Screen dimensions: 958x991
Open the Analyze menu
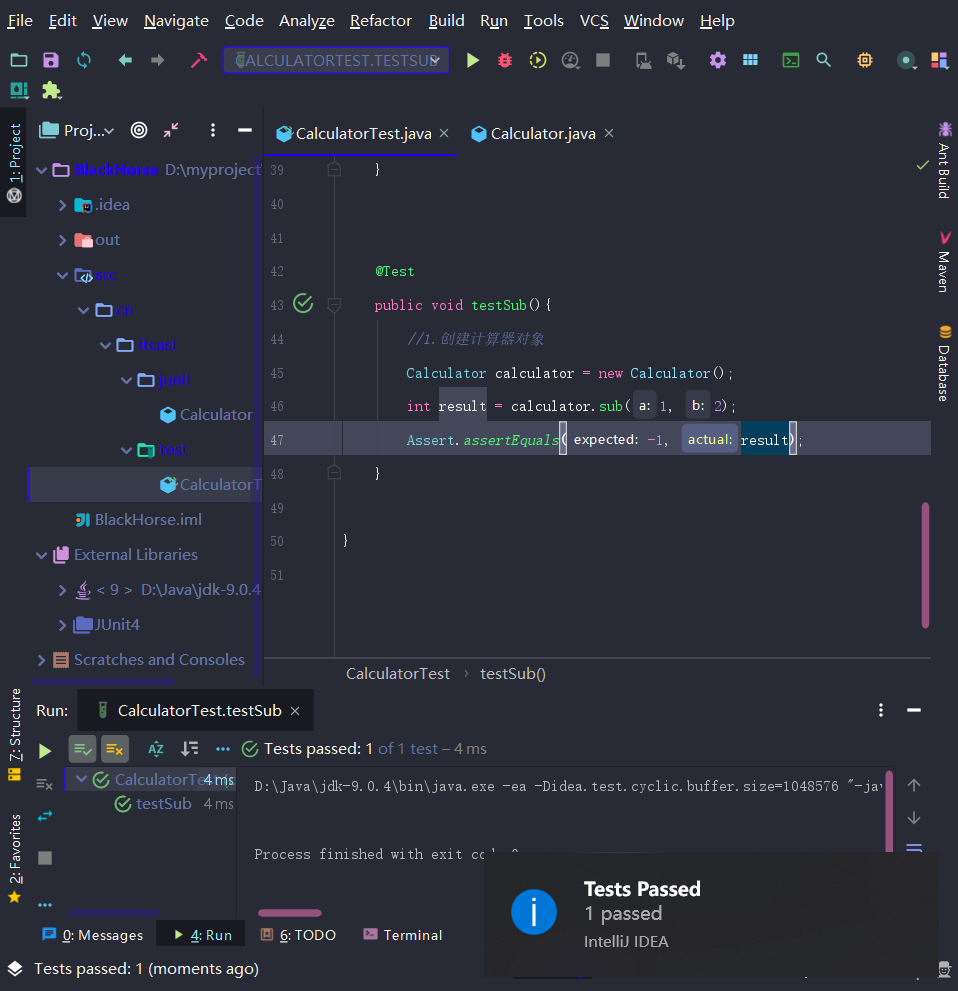(x=306, y=21)
